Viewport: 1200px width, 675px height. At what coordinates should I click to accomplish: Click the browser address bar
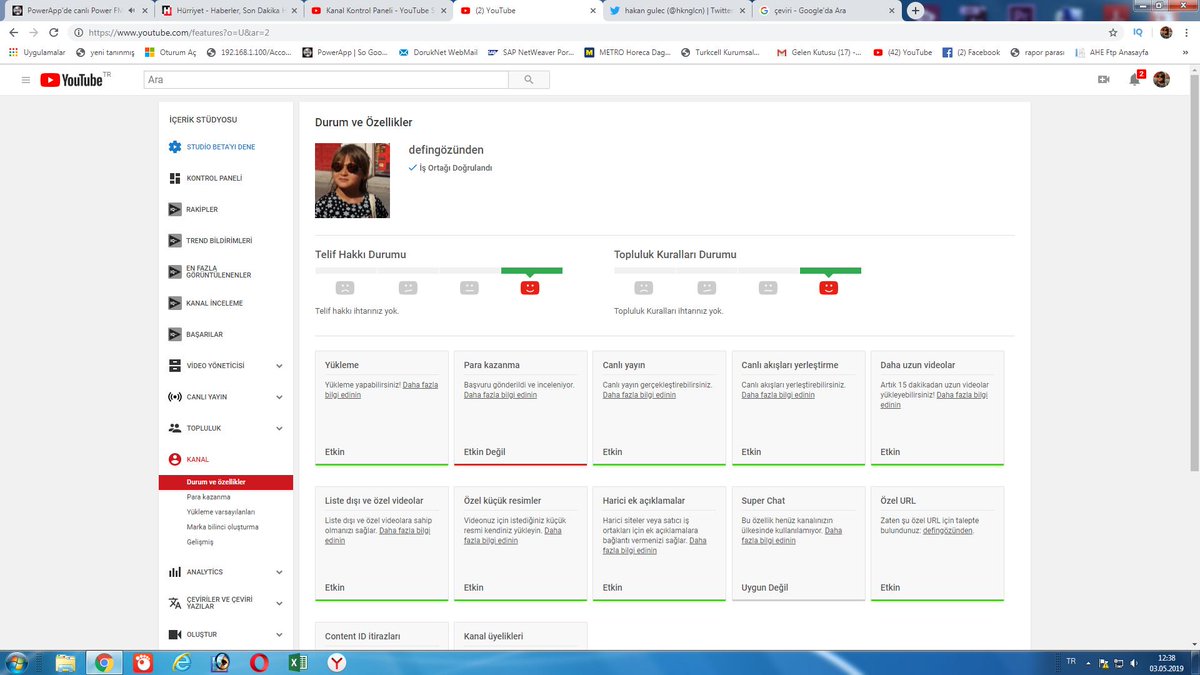(x=590, y=32)
